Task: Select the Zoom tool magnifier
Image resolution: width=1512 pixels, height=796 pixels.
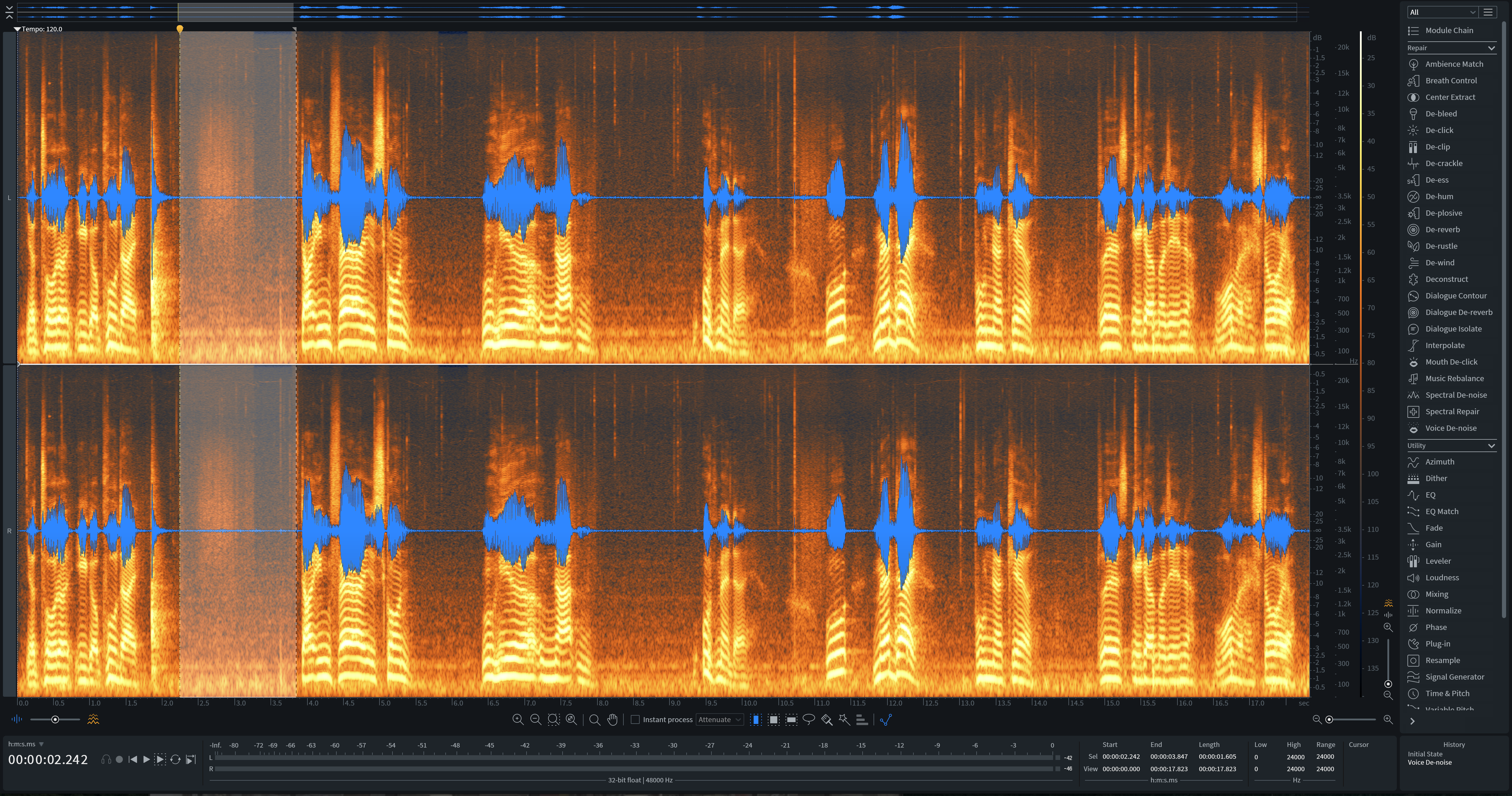Action: coord(594,720)
